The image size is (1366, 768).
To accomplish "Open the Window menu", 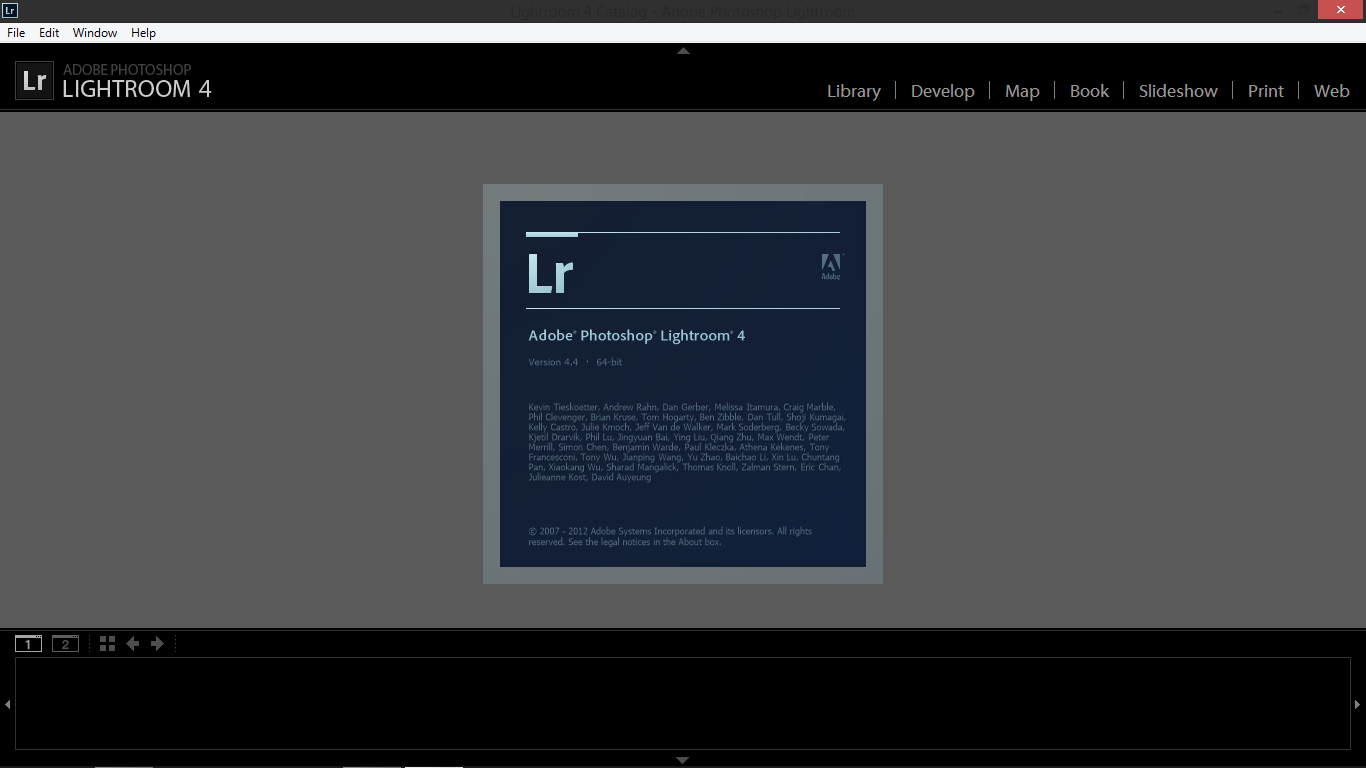I will click(95, 33).
